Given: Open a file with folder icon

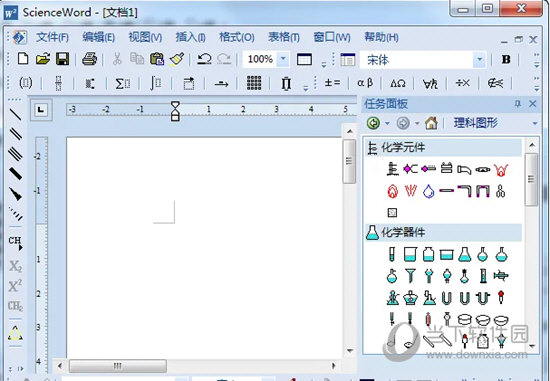Looking at the screenshot, I should click(x=43, y=59).
